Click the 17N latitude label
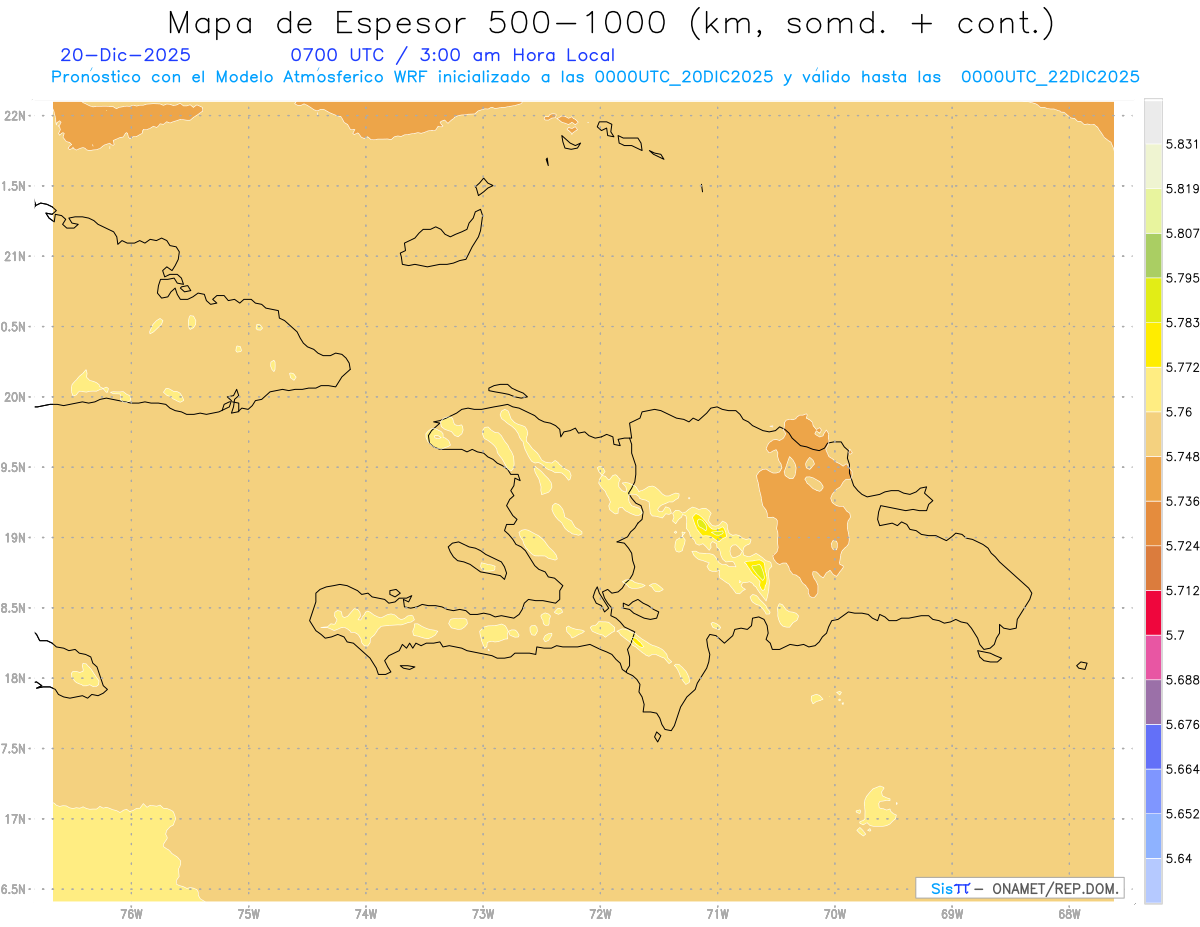Viewport: 1200px width, 927px height. pyautogui.click(x=15, y=819)
